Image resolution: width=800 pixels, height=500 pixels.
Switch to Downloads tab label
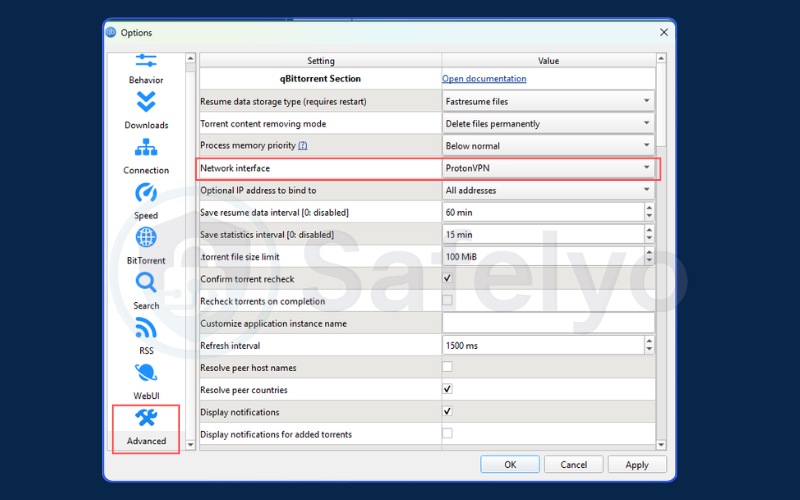146,125
